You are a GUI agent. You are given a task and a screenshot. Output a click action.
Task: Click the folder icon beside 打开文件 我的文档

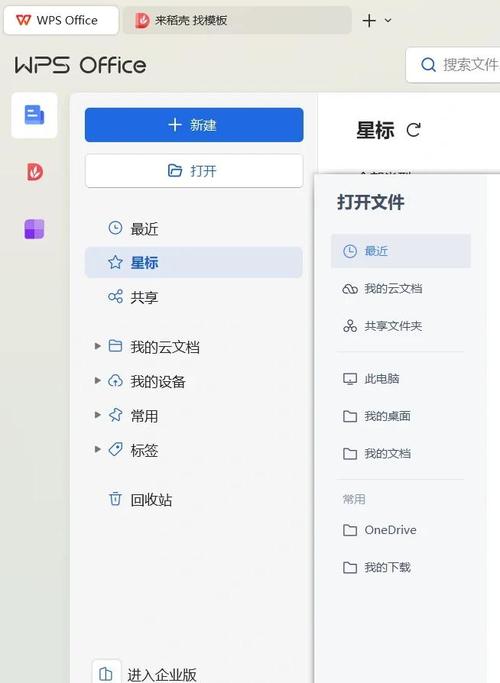pos(350,454)
